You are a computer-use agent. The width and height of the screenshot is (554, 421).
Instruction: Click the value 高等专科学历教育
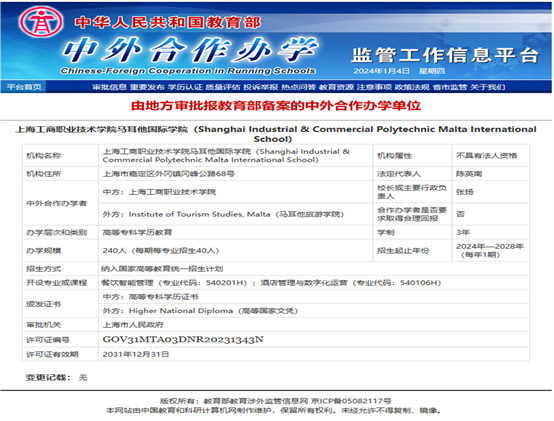(137, 232)
